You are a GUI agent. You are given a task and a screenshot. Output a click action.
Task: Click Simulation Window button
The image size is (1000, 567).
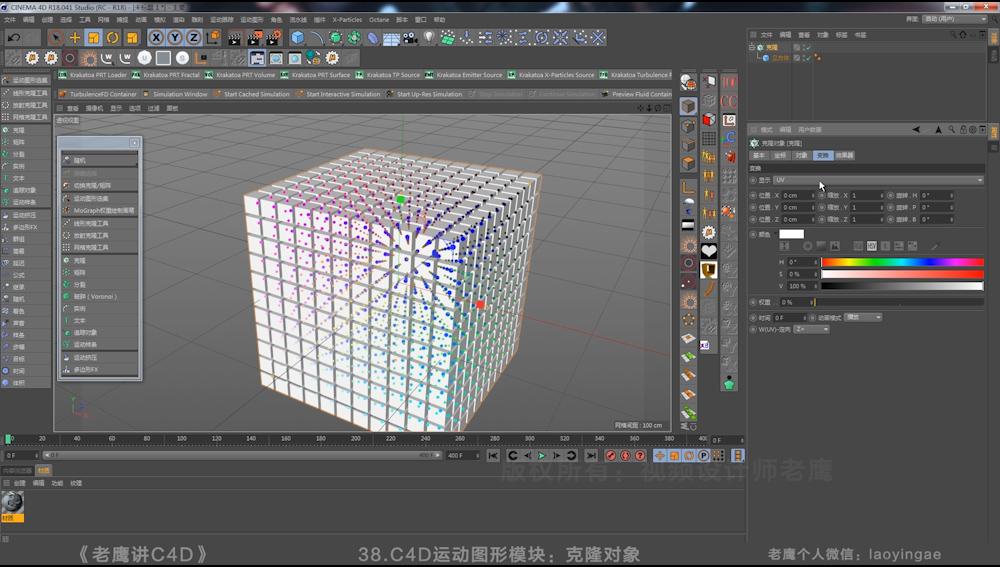(x=175, y=94)
